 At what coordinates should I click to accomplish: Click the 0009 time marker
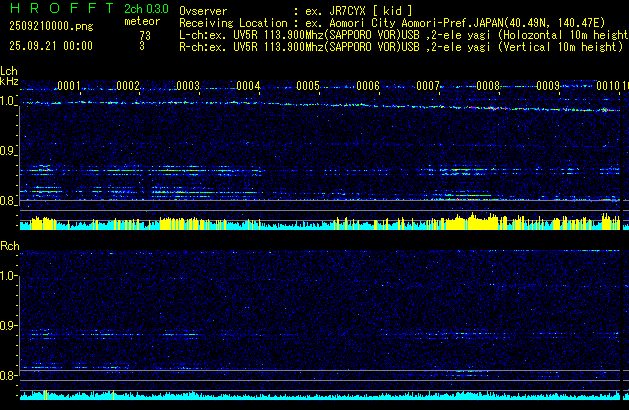(x=548, y=87)
